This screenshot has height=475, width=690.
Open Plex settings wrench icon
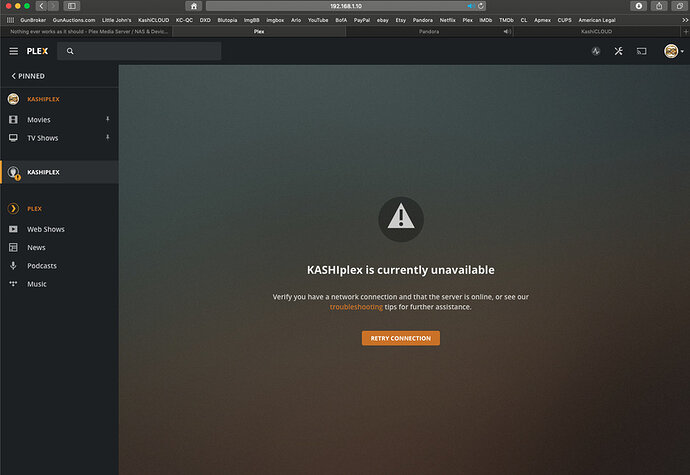(x=618, y=51)
